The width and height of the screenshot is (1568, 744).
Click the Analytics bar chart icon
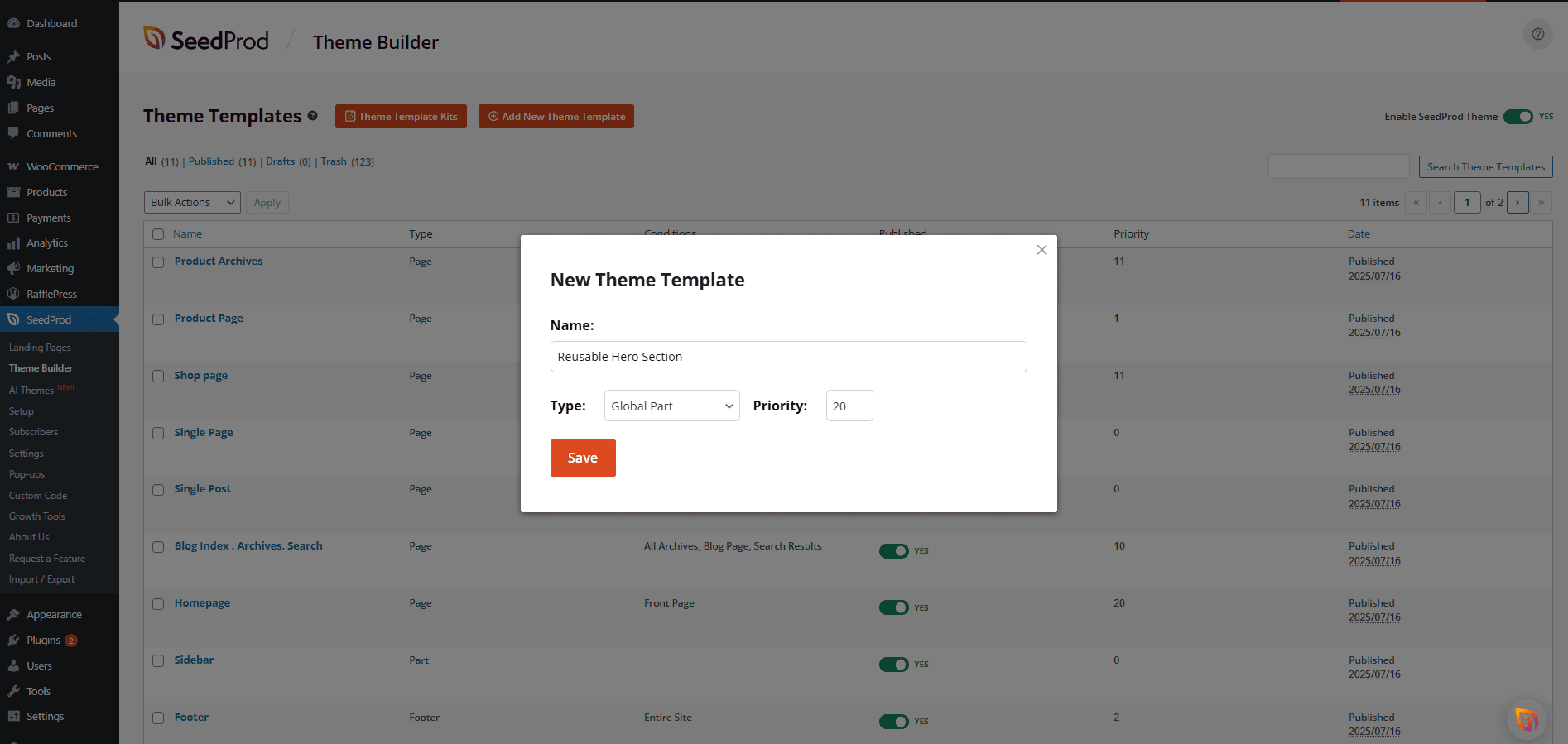tap(13, 242)
